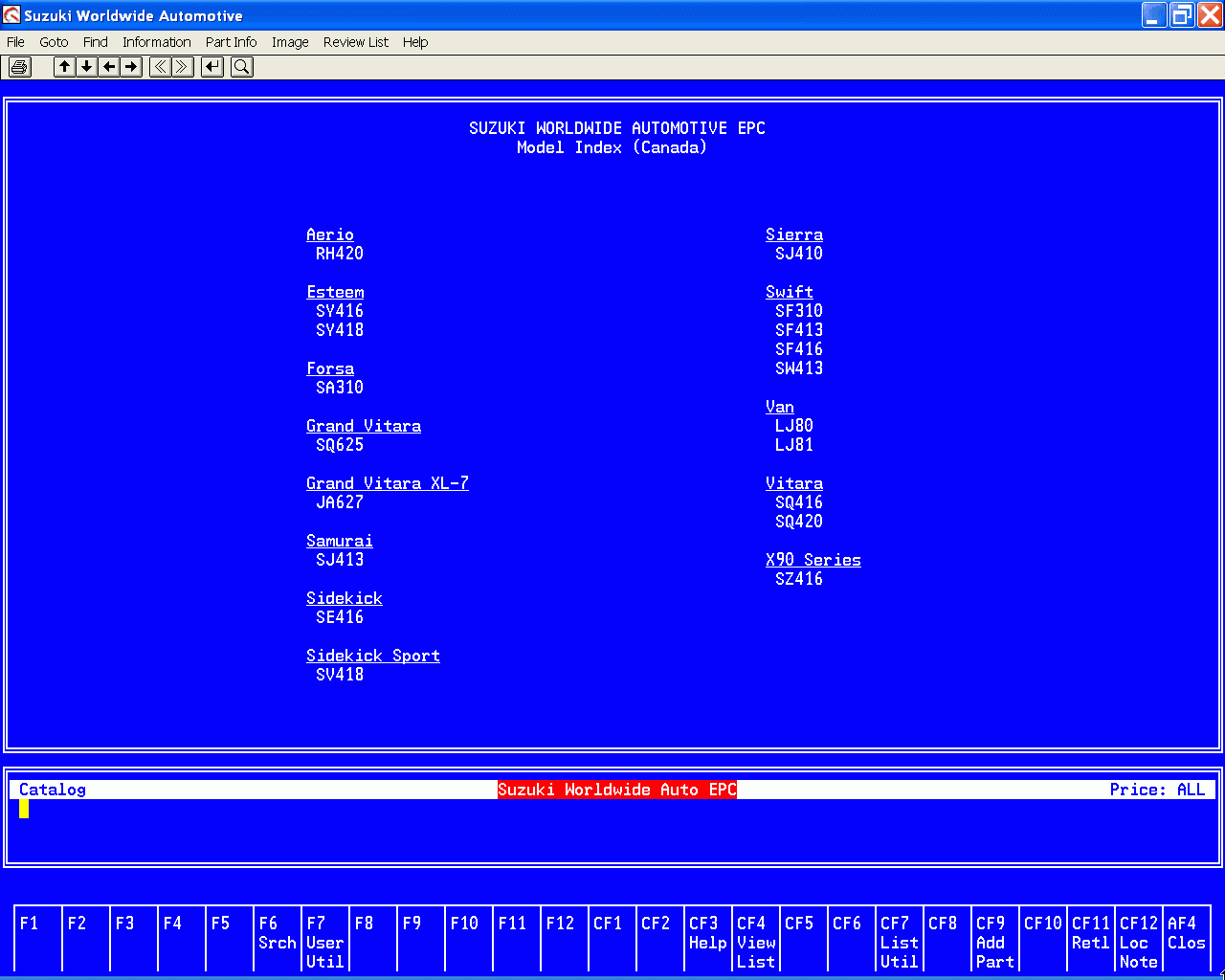
Task: Open the Goto menu
Action: [x=54, y=42]
